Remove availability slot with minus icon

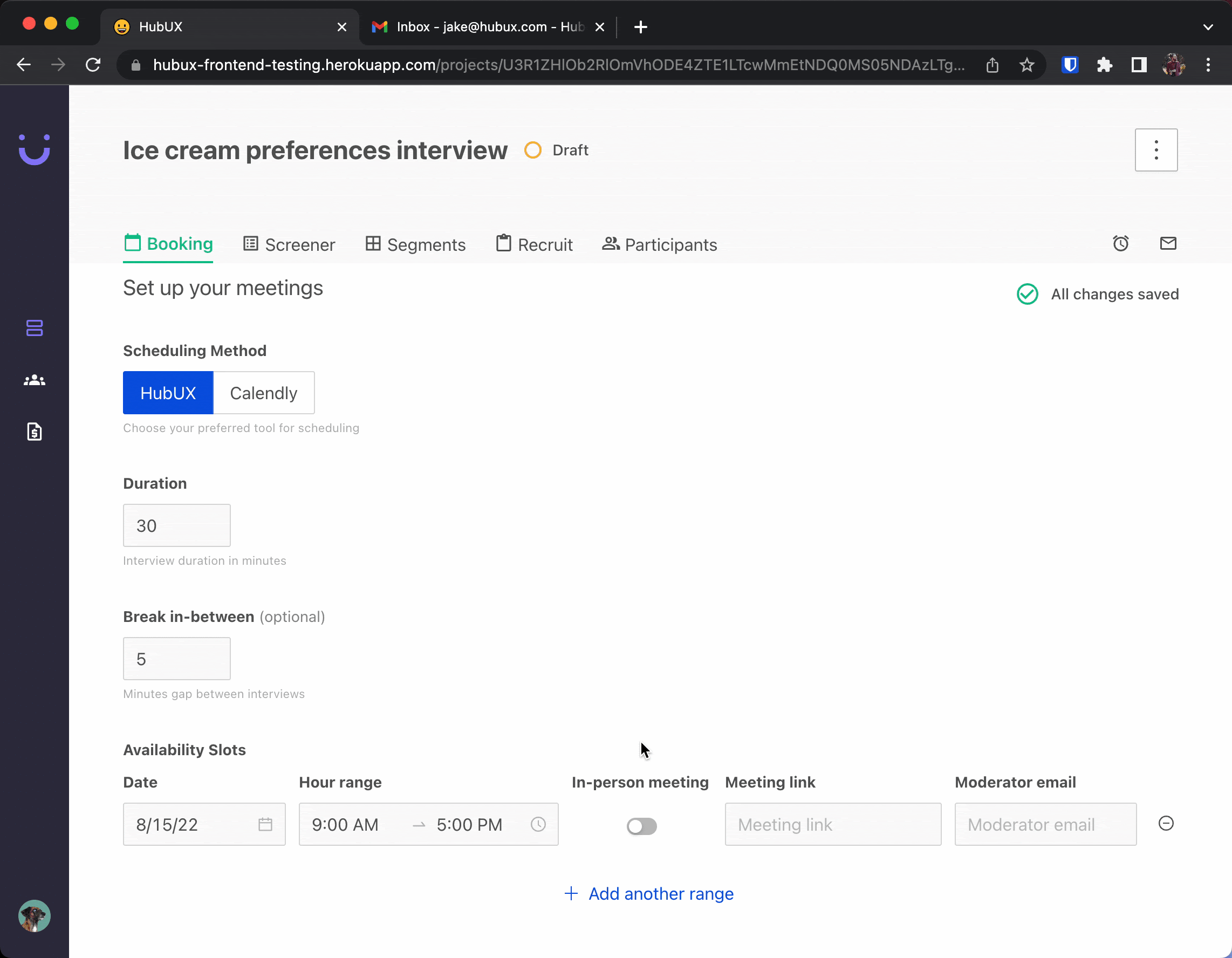click(x=1166, y=823)
